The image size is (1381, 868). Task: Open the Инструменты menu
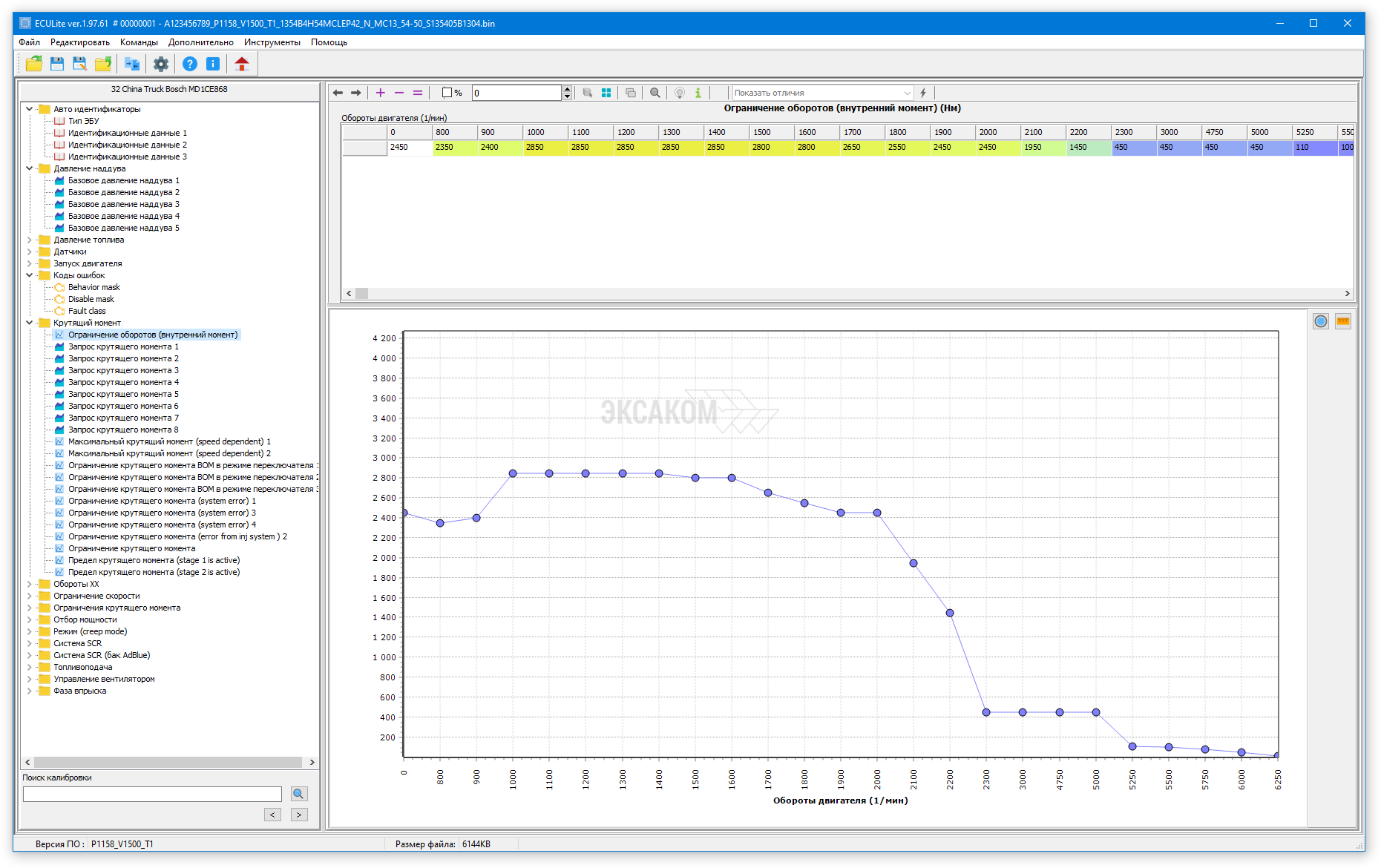click(x=272, y=42)
